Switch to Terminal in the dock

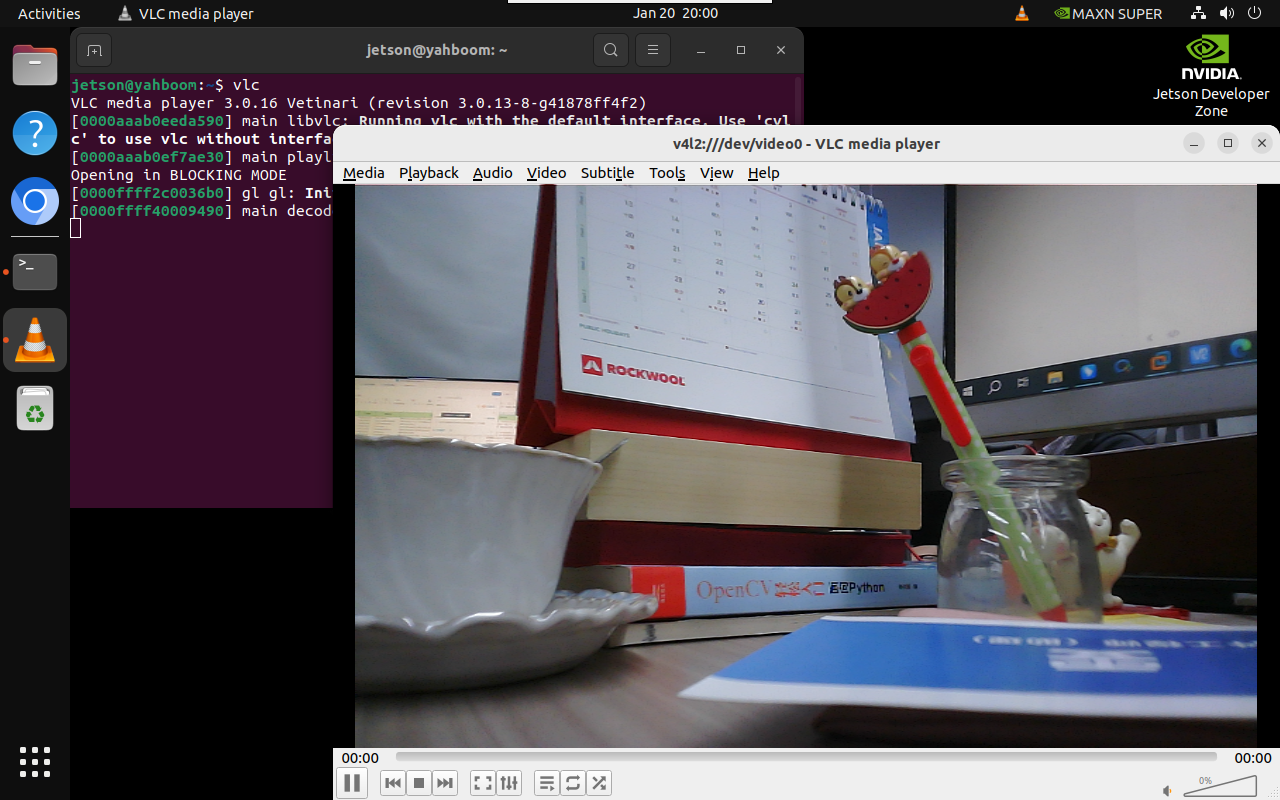coord(35,271)
